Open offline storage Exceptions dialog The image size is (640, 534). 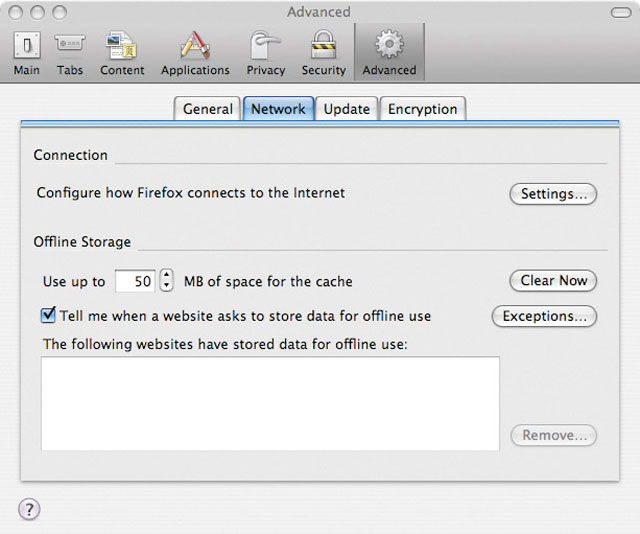(544, 316)
